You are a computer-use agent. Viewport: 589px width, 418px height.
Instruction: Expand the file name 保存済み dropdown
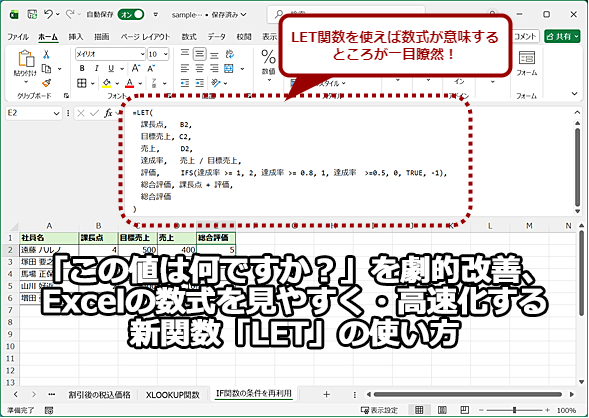pyautogui.click(x=243, y=15)
